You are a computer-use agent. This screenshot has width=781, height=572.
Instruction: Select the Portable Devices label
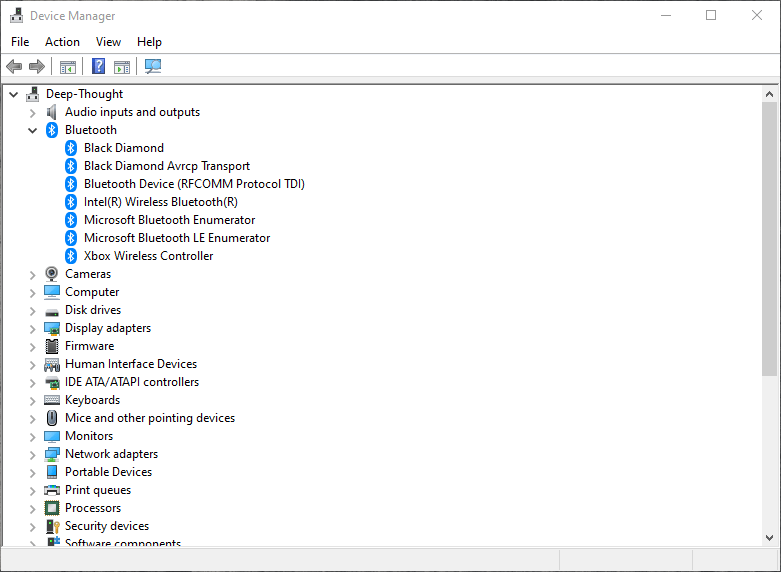(109, 472)
